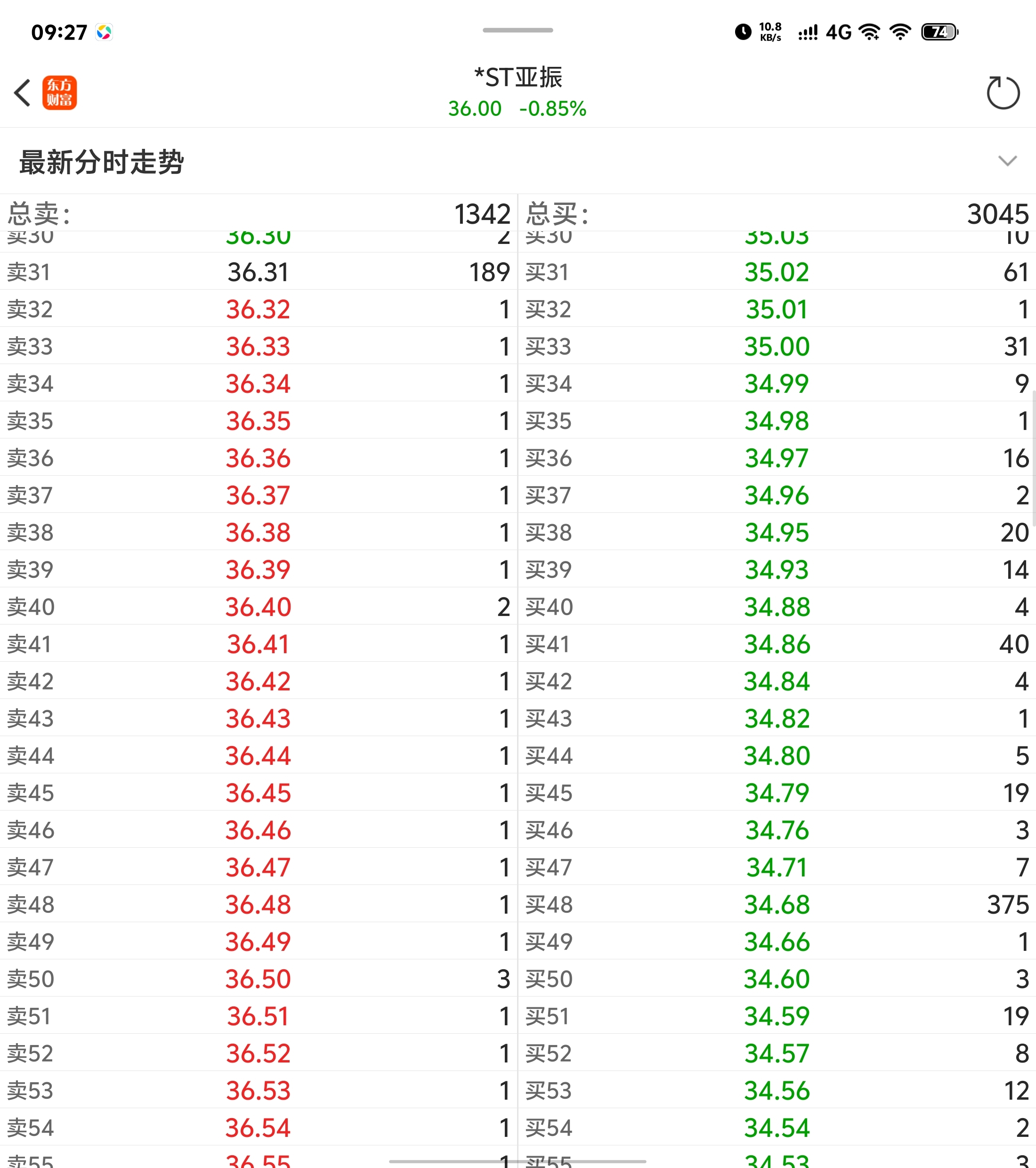The width and height of the screenshot is (1036, 1168).
Task: Expand the 最新分时走势 chevron
Action: tap(1007, 161)
